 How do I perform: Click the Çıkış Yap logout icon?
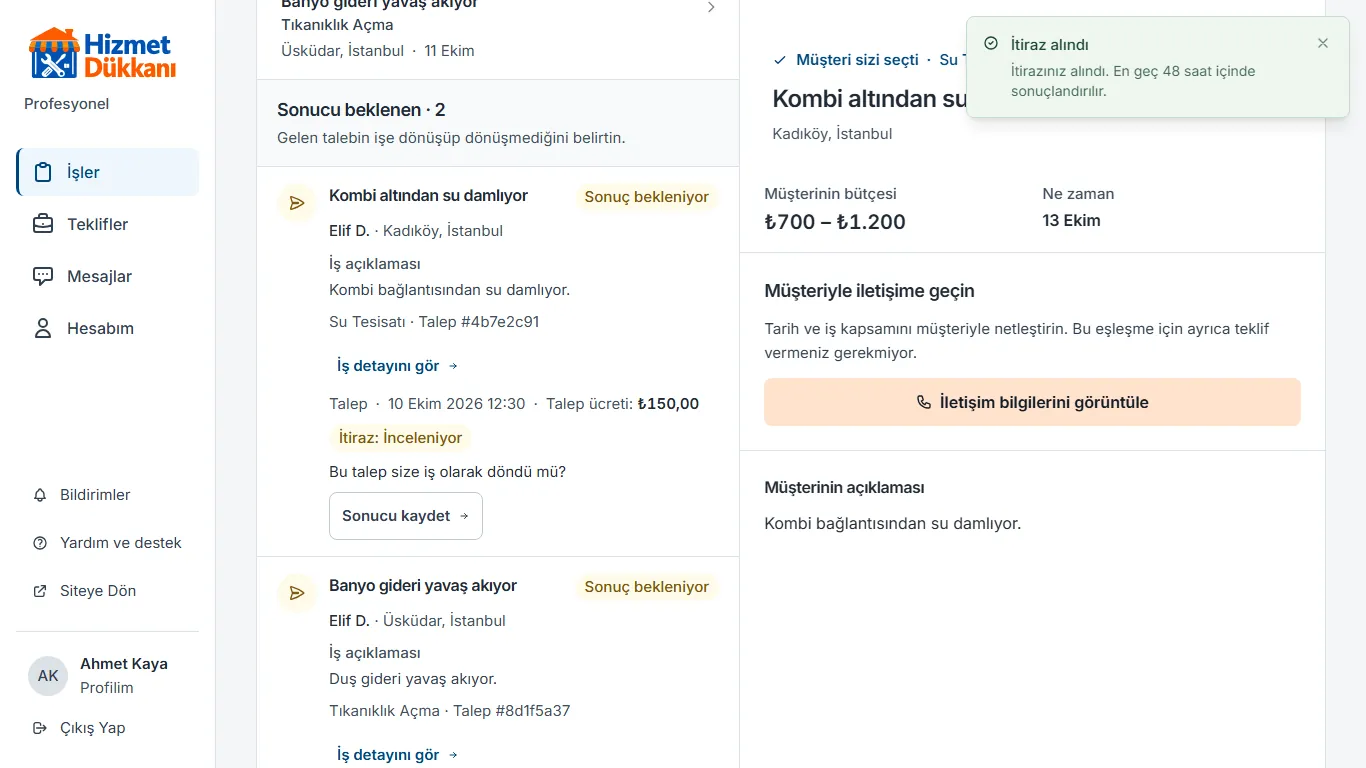coord(40,728)
